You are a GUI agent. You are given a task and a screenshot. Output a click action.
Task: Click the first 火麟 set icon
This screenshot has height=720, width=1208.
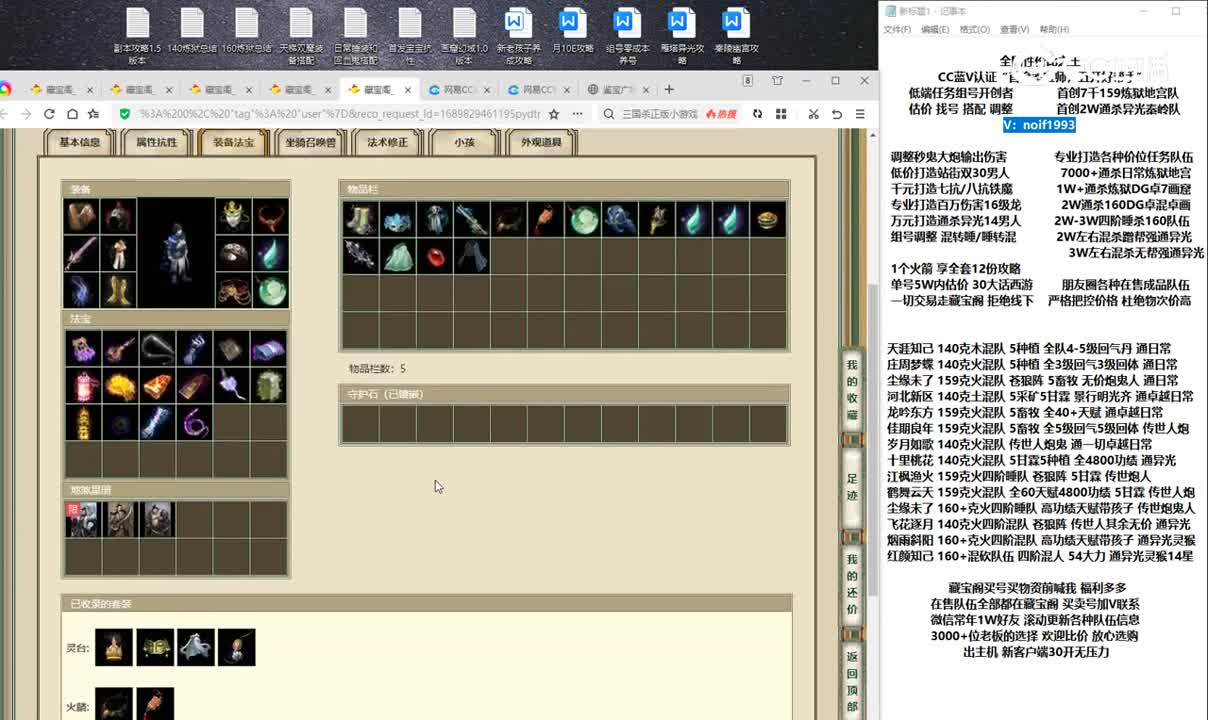[114, 703]
